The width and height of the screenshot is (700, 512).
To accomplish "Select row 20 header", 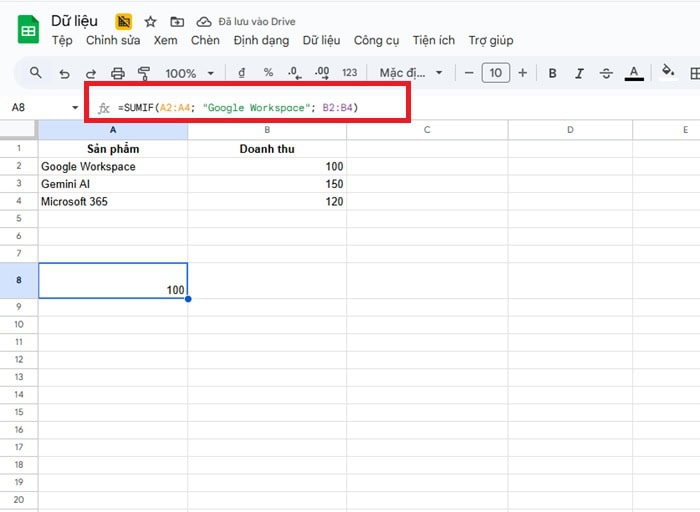I will pyautogui.click(x=19, y=500).
